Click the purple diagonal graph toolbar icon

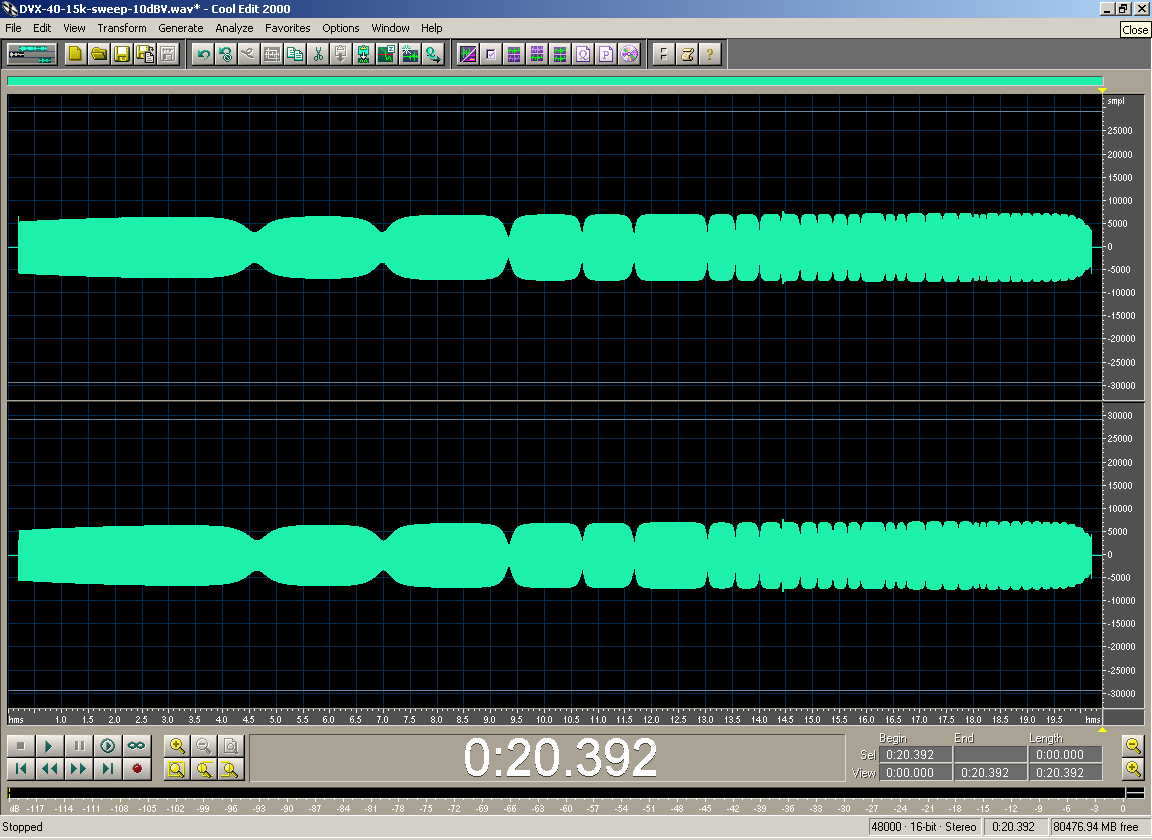coord(468,54)
